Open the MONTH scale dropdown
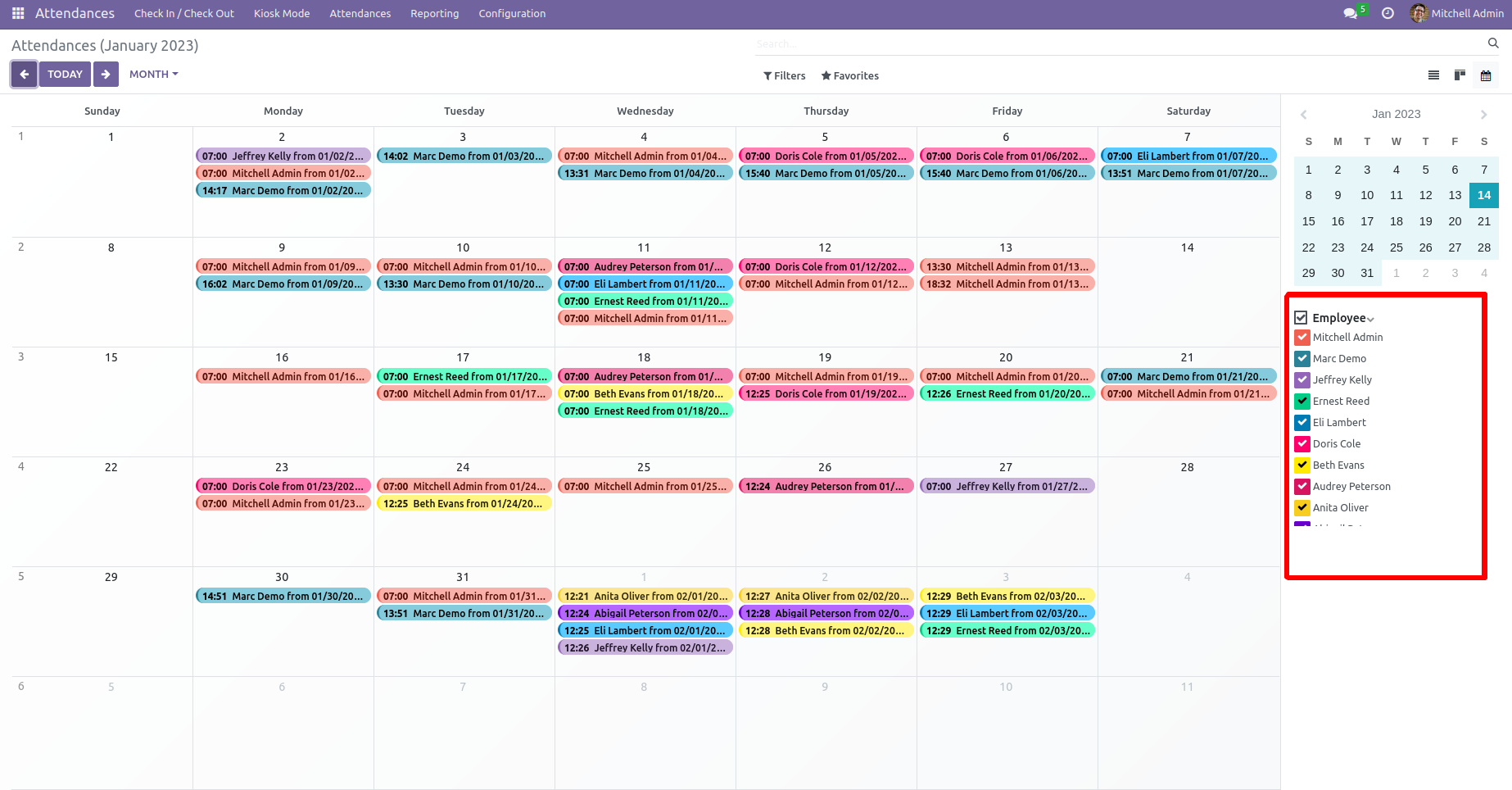The height and width of the screenshot is (790, 1512). [x=153, y=74]
